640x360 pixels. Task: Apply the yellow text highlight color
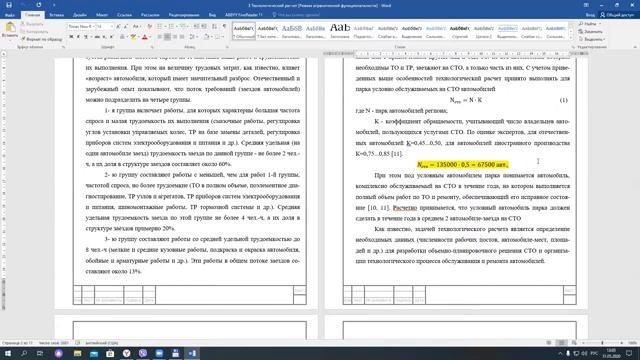tap(133, 37)
